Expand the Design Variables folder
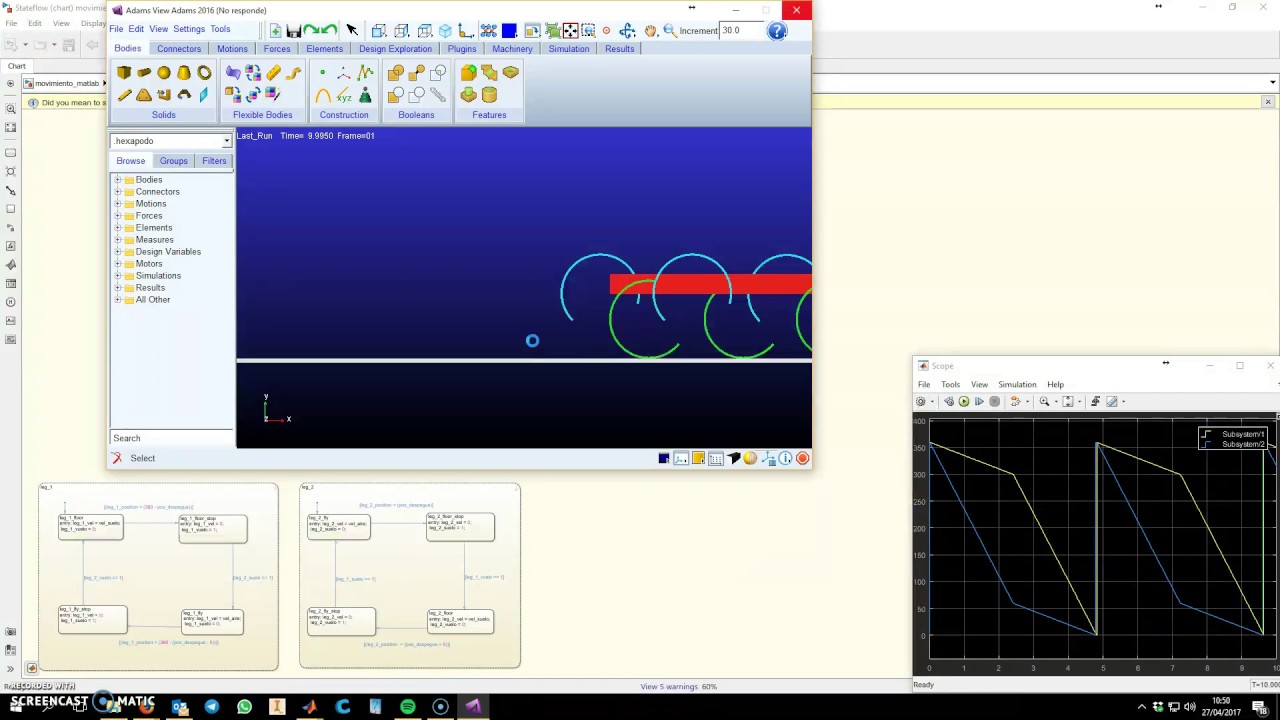The image size is (1280, 720). click(117, 252)
